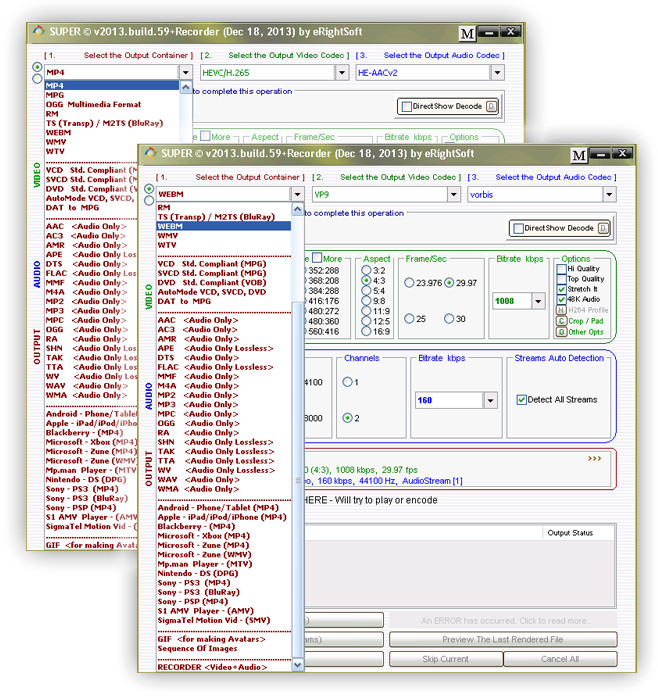Open the Crop / Pad option icon

(x=561, y=321)
